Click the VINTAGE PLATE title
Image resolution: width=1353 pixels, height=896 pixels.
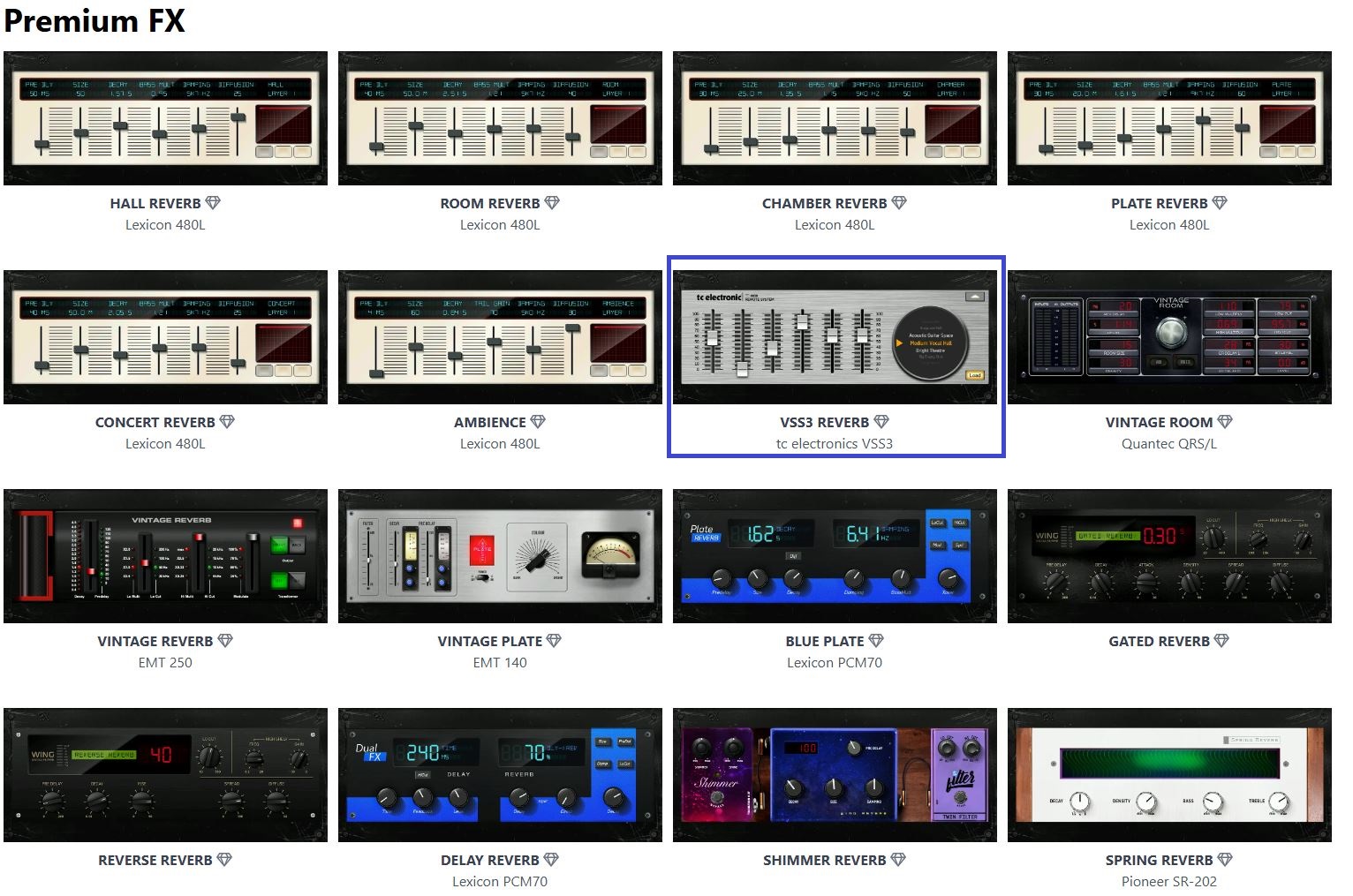click(x=490, y=642)
